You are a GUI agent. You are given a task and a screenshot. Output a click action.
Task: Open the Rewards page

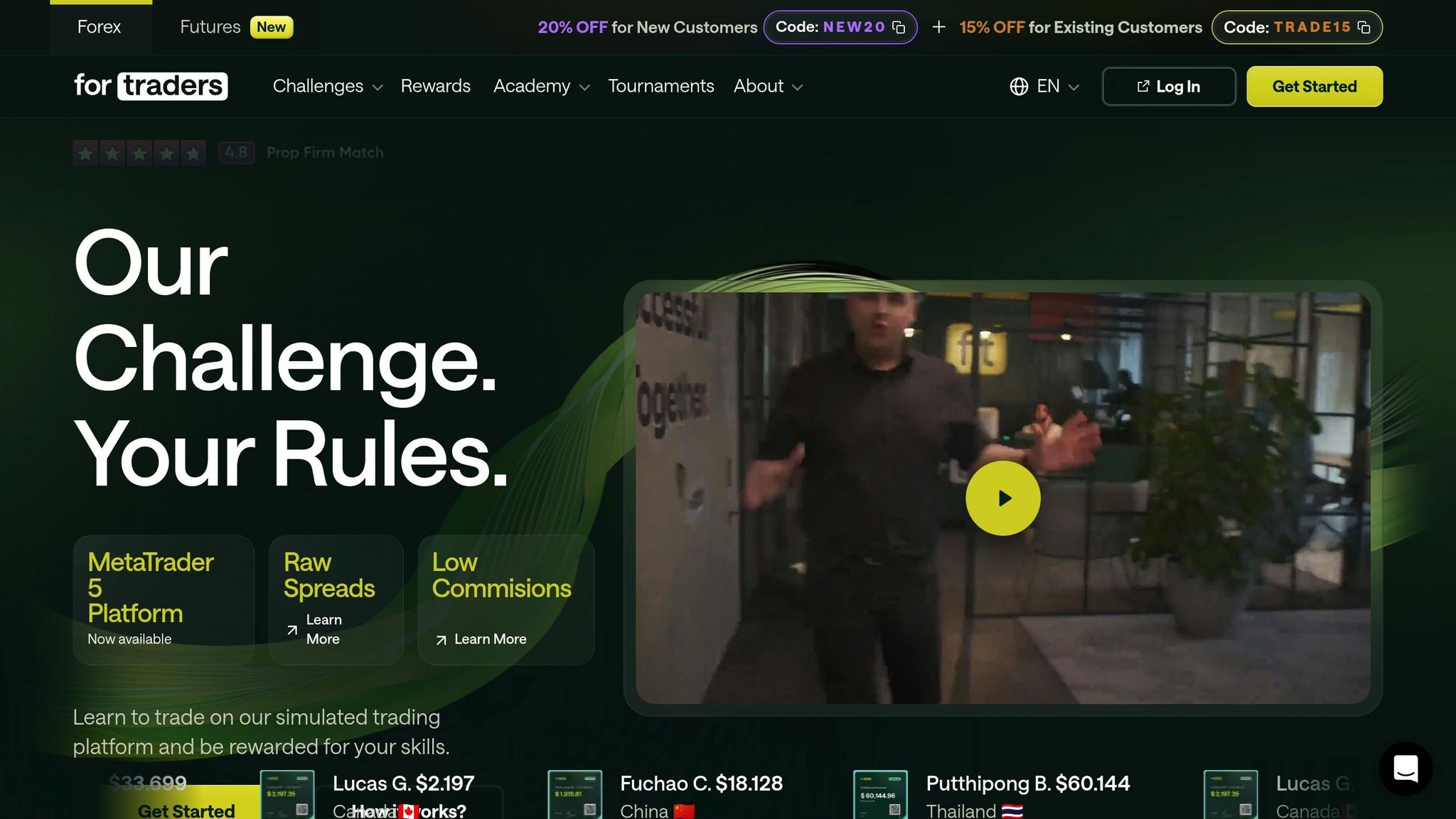click(436, 86)
